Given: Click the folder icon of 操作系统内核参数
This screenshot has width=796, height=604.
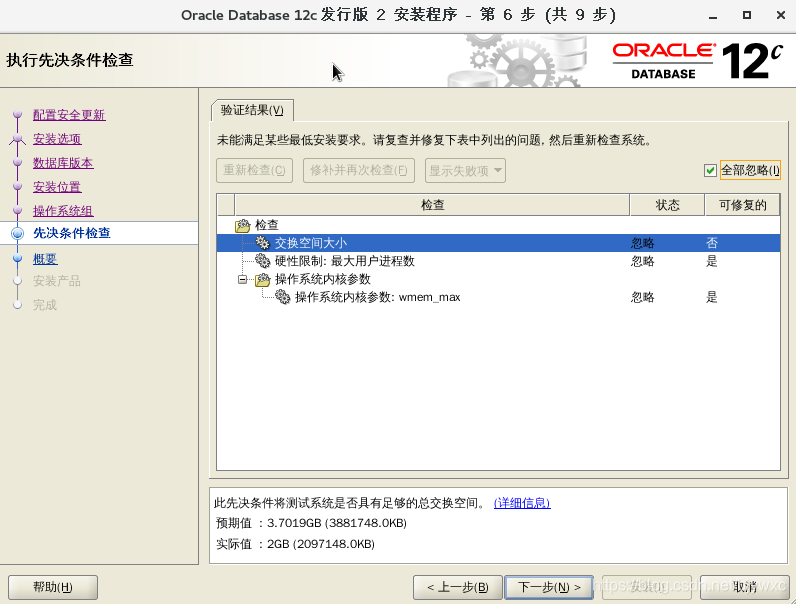Looking at the screenshot, I should [262, 279].
